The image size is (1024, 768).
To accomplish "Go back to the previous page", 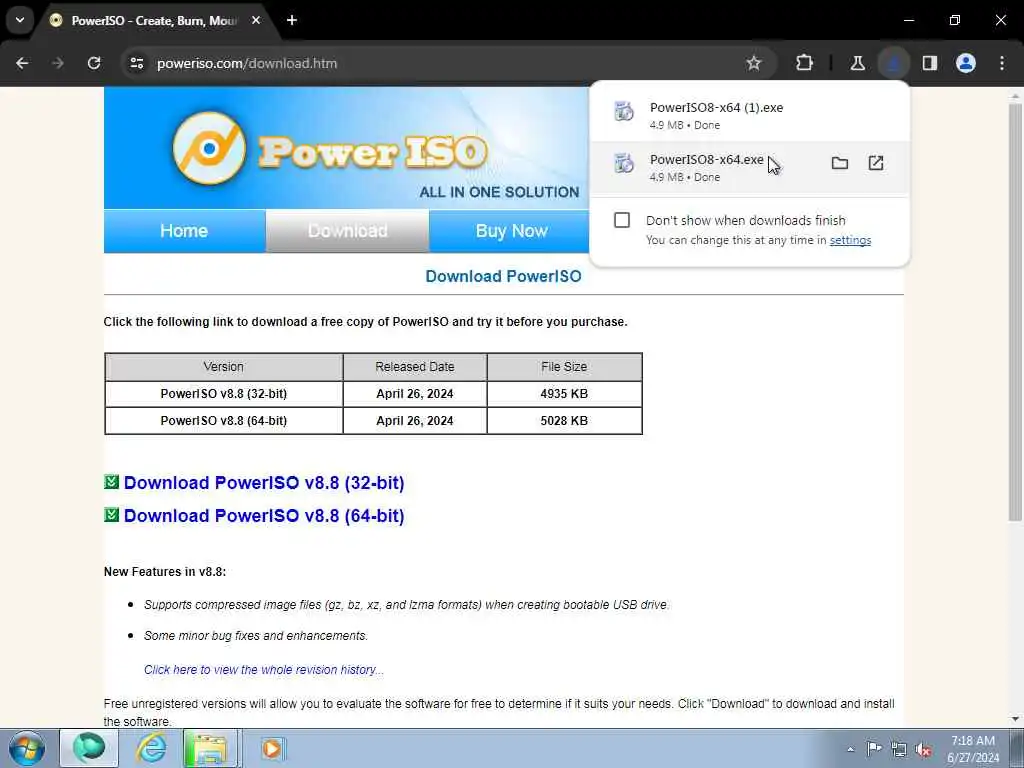I will click(22, 63).
